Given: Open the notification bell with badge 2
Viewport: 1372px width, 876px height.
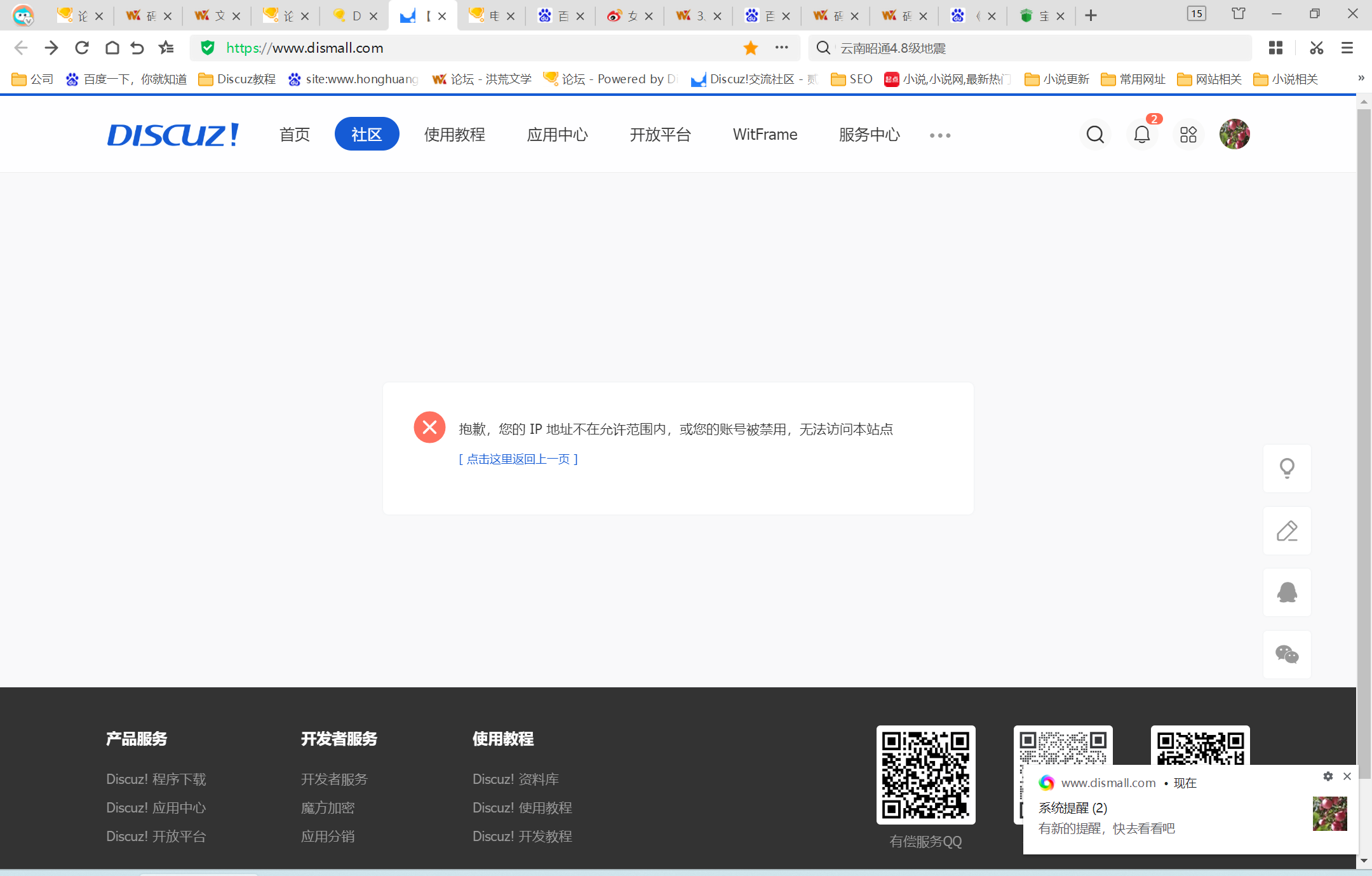Looking at the screenshot, I should [x=1141, y=135].
